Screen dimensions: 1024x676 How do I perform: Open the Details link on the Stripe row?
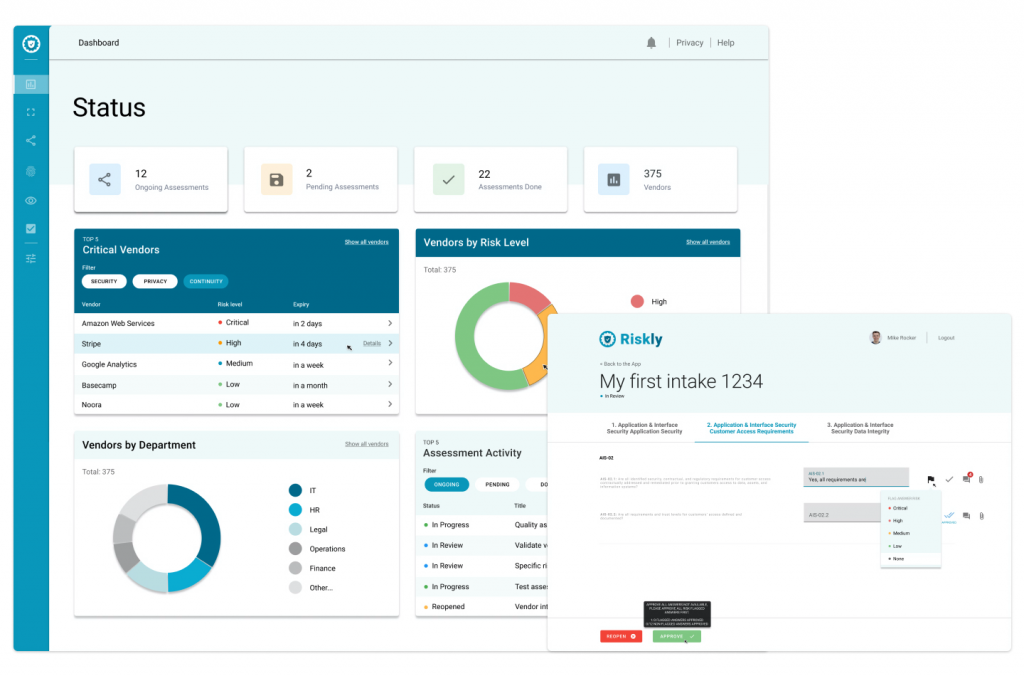point(372,344)
